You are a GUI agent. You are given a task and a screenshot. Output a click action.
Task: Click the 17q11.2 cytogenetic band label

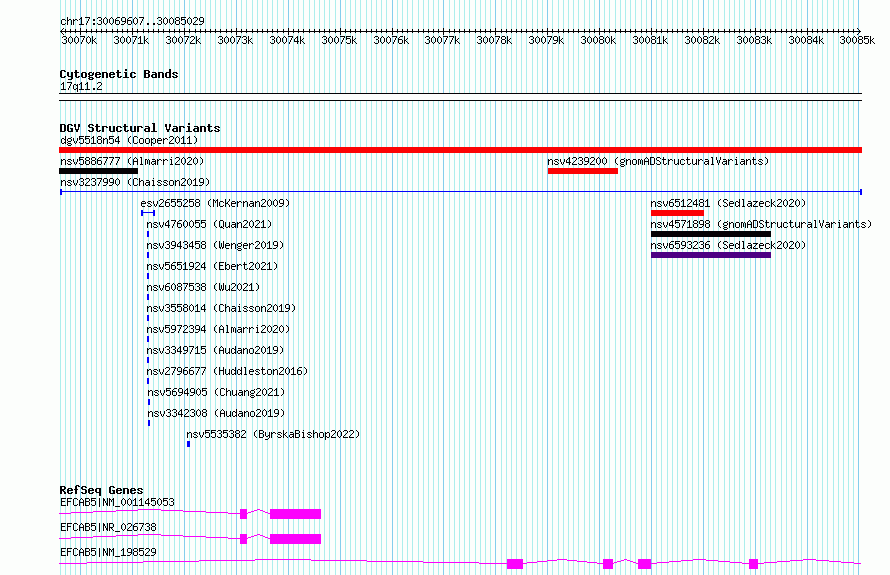point(81,86)
